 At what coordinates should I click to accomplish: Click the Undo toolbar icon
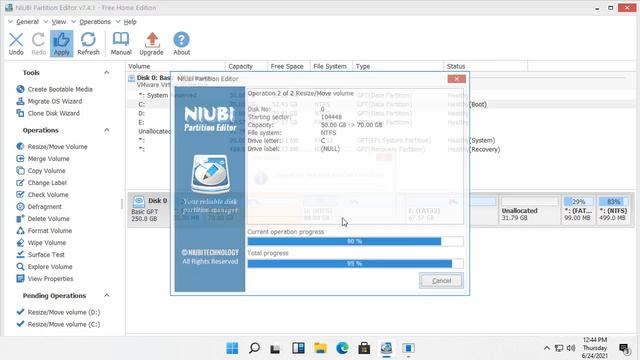tap(16, 43)
